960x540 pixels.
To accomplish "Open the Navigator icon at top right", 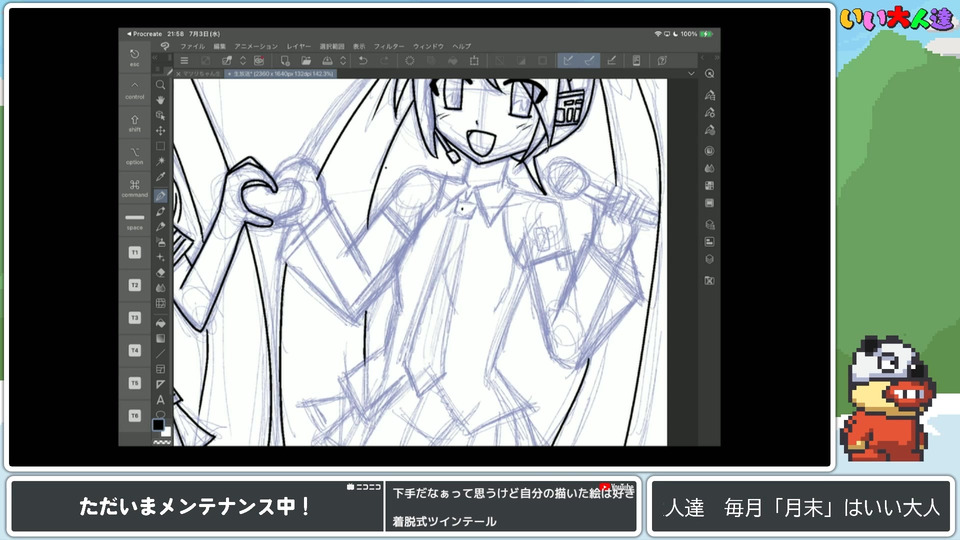I will pos(710,73).
